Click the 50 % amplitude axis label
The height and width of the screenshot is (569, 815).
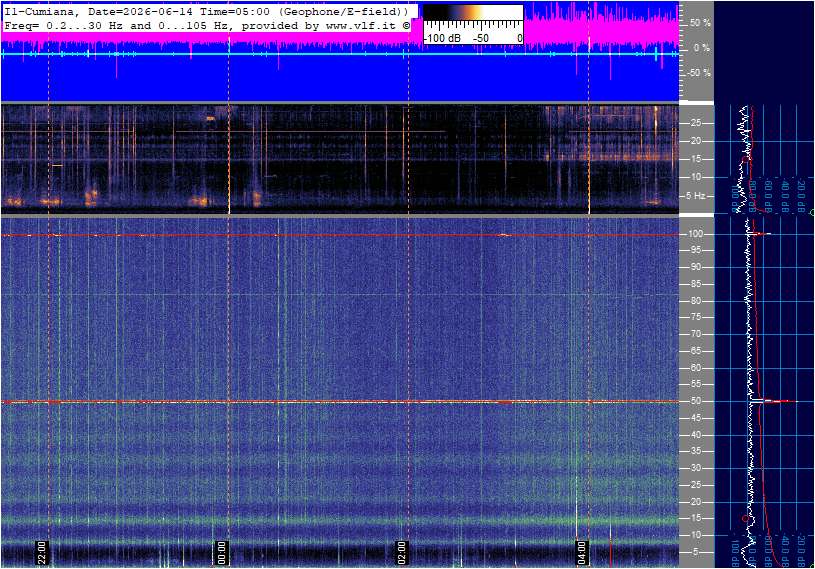[700, 23]
